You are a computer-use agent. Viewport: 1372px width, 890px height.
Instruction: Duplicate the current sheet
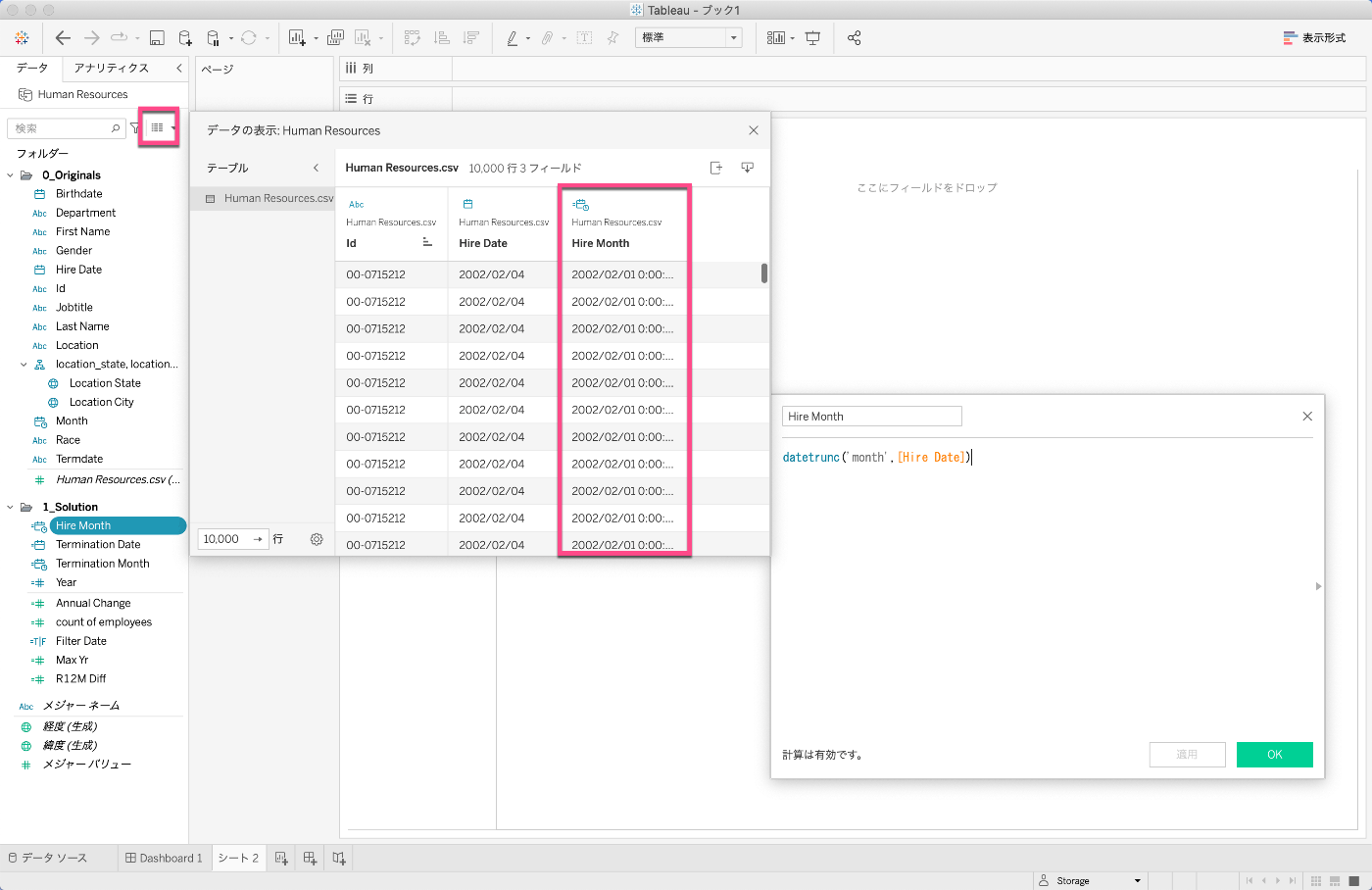click(335, 38)
